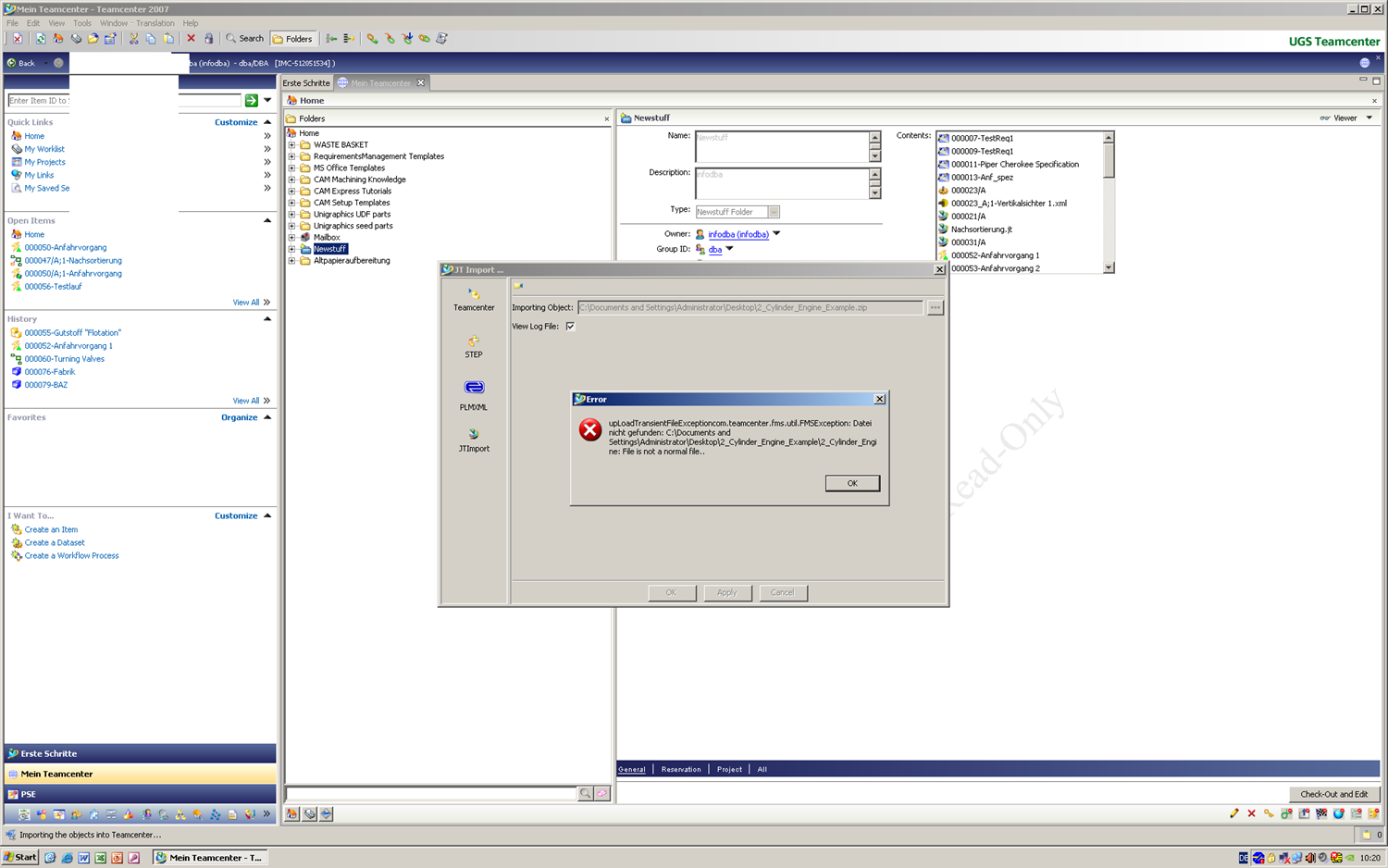The image size is (1388, 868).
Task: Click the red error icon in dialog
Action: click(x=590, y=429)
